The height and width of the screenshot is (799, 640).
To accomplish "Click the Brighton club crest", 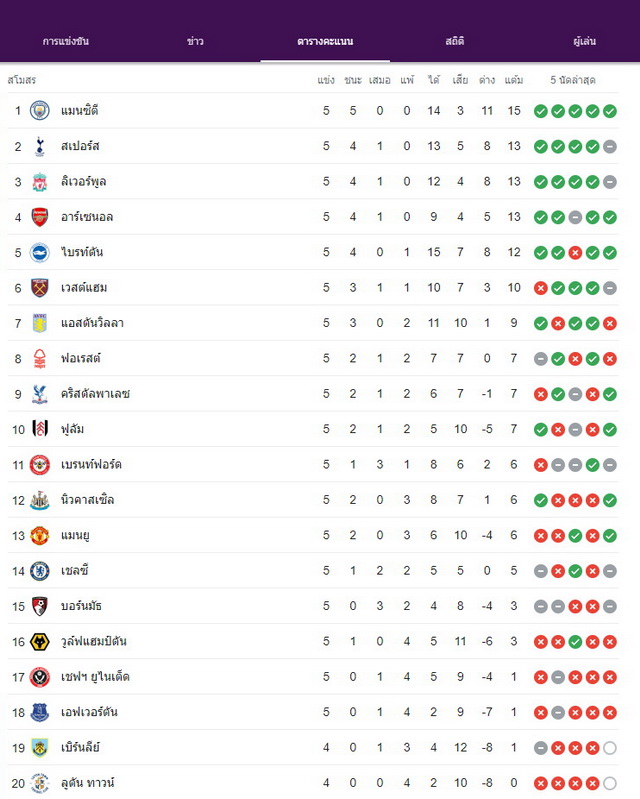I will click(40, 252).
